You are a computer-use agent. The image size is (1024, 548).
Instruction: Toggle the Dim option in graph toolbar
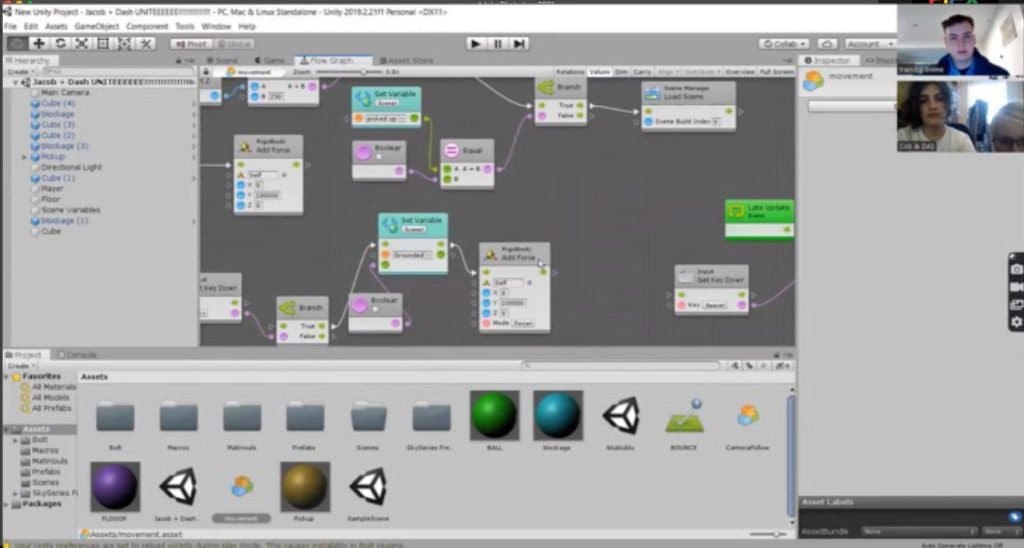coord(621,72)
